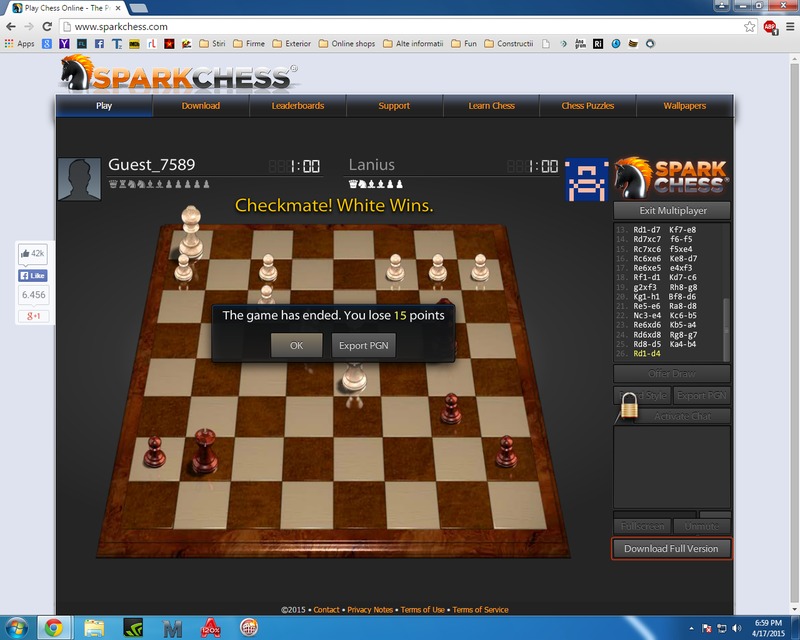Click the Google +1 button
Screen dimensions: 800x640
pos(33,316)
